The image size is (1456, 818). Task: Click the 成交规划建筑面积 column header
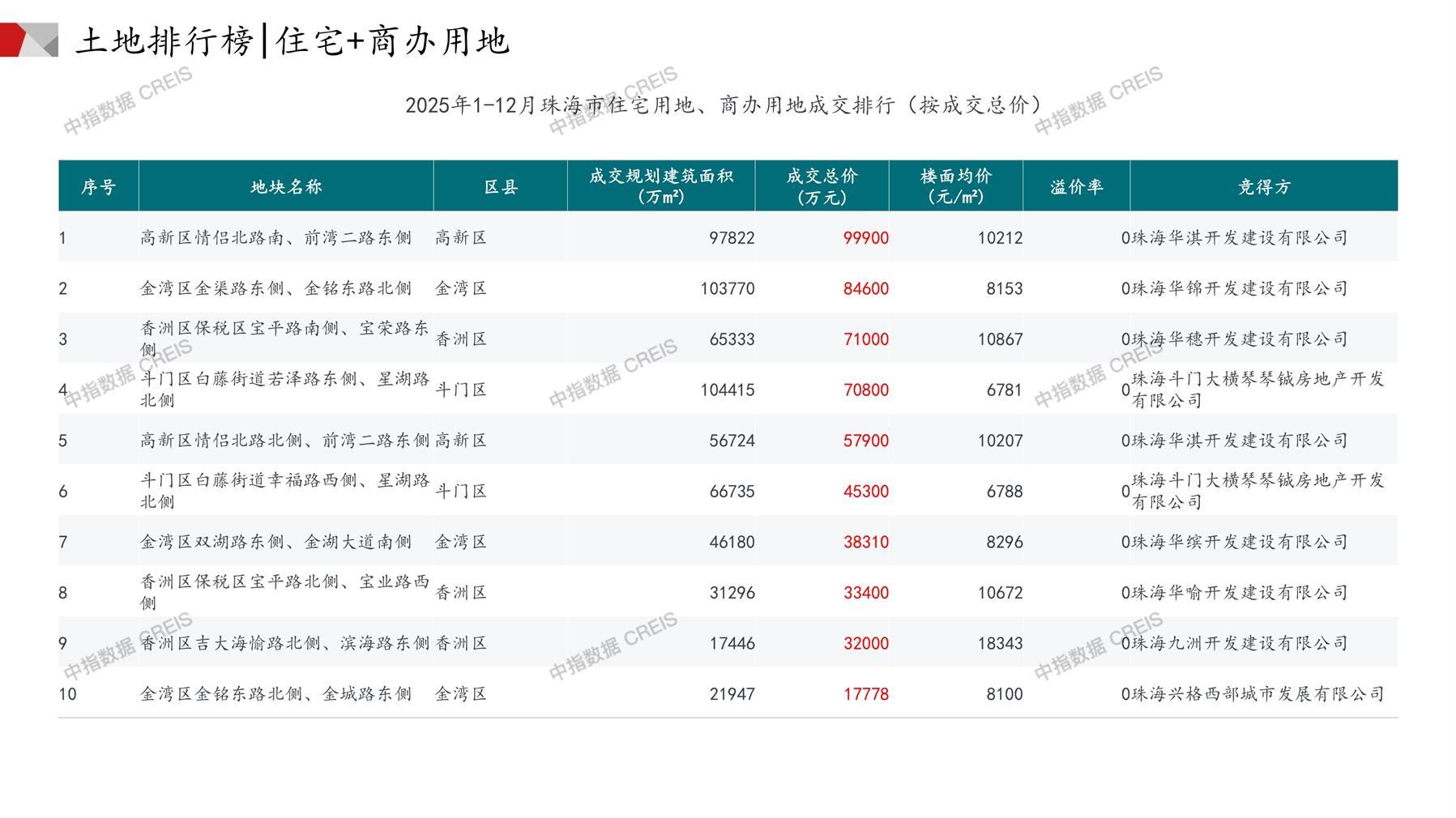[661, 186]
